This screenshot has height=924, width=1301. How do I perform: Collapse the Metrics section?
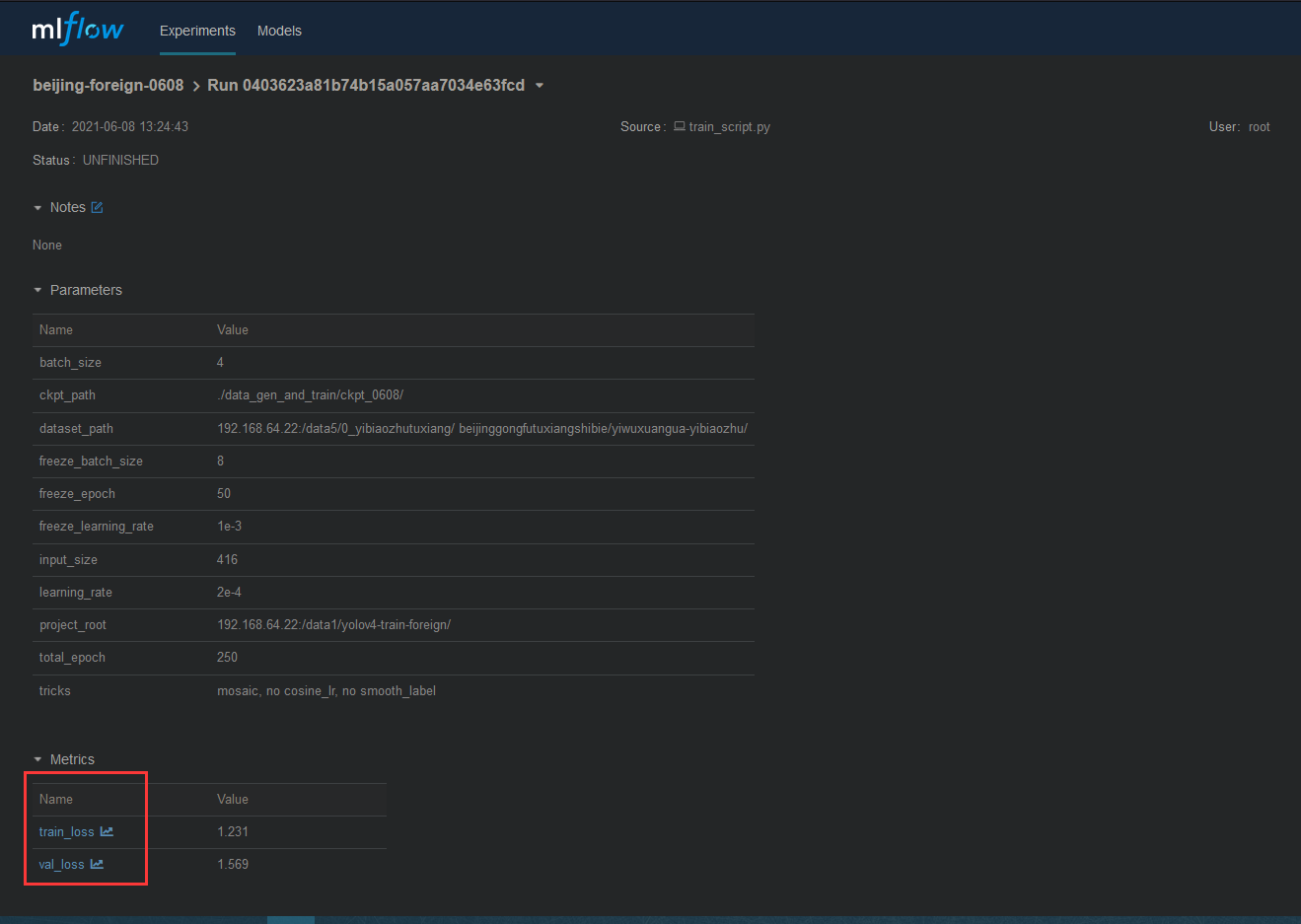pyautogui.click(x=37, y=759)
